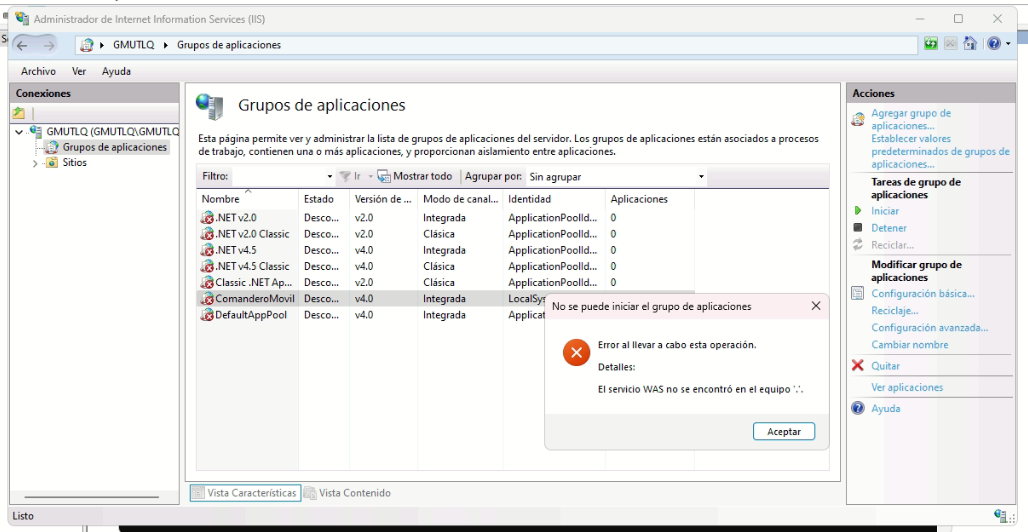Click the Configuración básica icon
Viewport: 1028px width, 532px height.
click(x=858, y=293)
